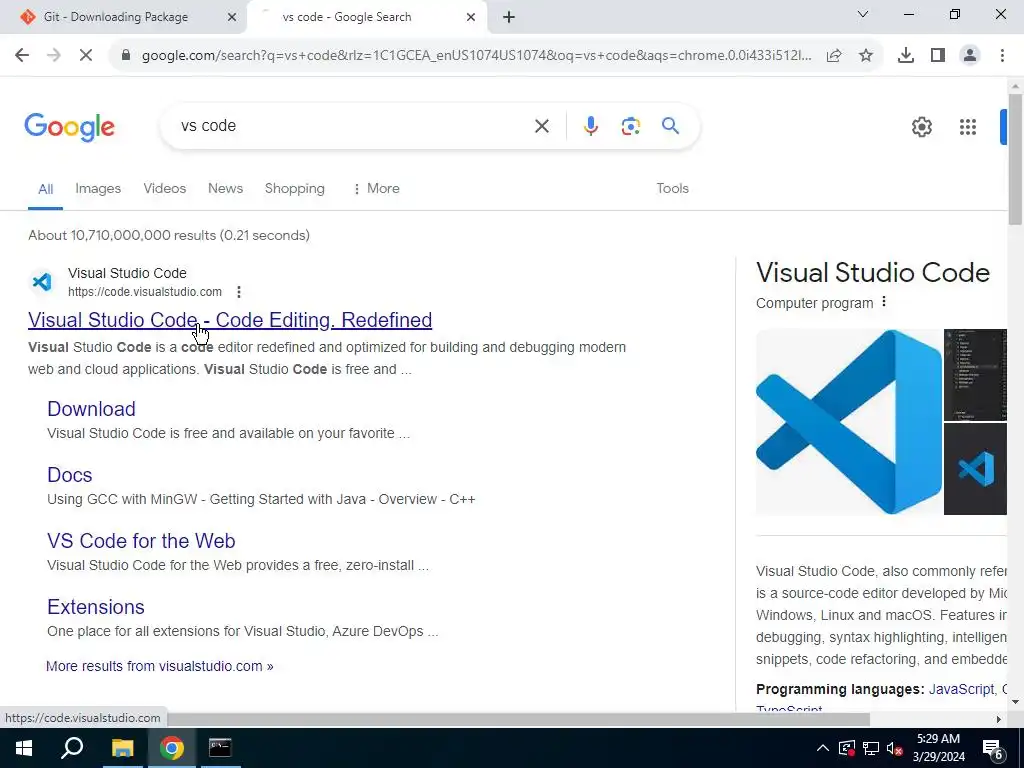Viewport: 1024px width, 768px height.
Task: Go back using the browser back arrow
Action: pos(22,56)
